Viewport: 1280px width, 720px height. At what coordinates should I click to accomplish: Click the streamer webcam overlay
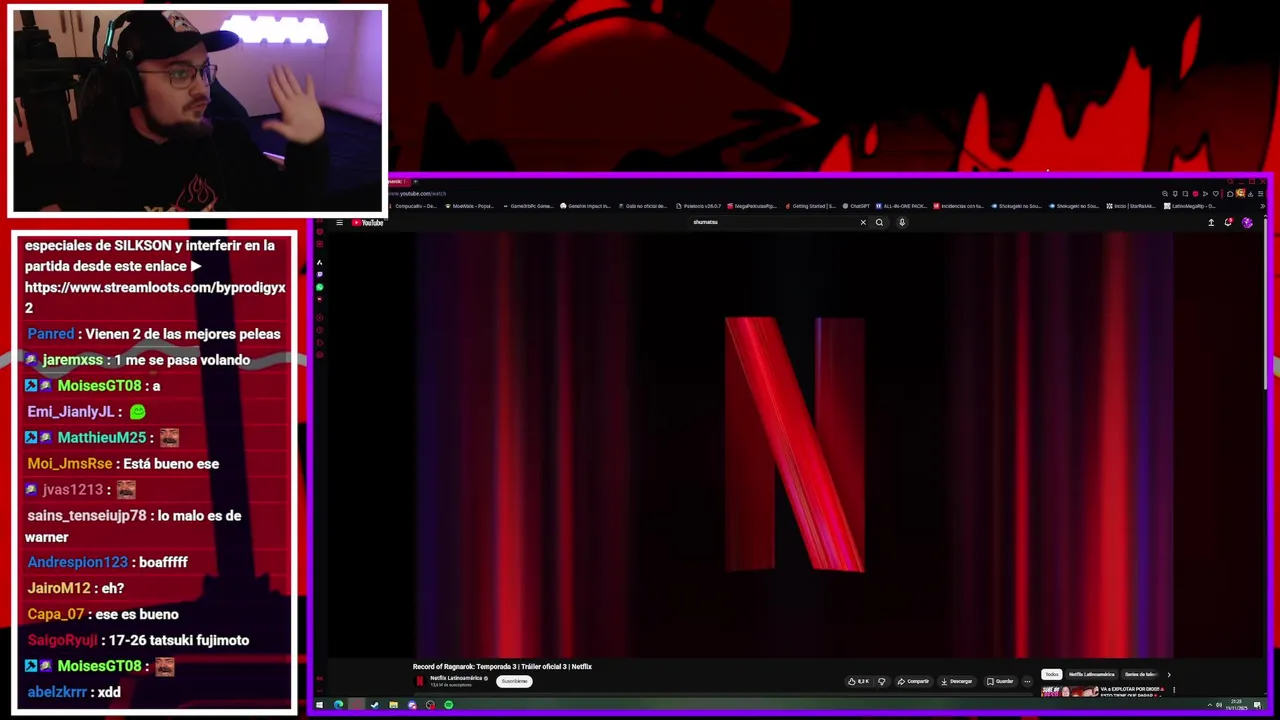point(197,111)
